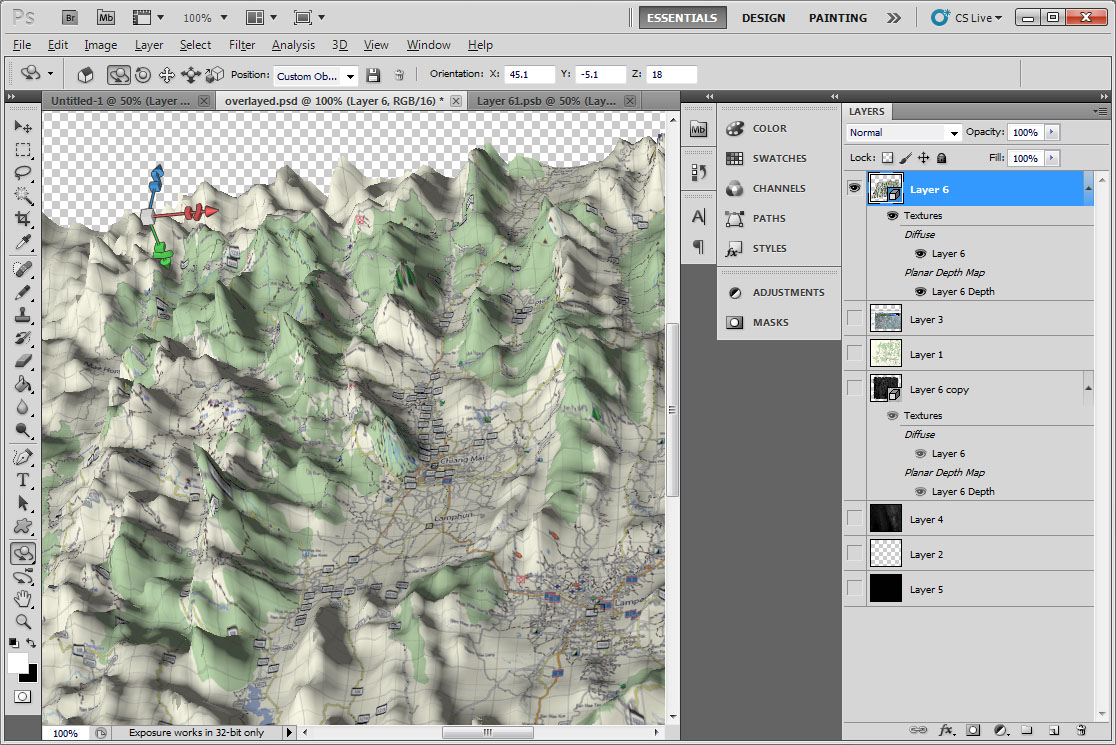
Task: Select the Lasso tool
Action: coord(23,173)
